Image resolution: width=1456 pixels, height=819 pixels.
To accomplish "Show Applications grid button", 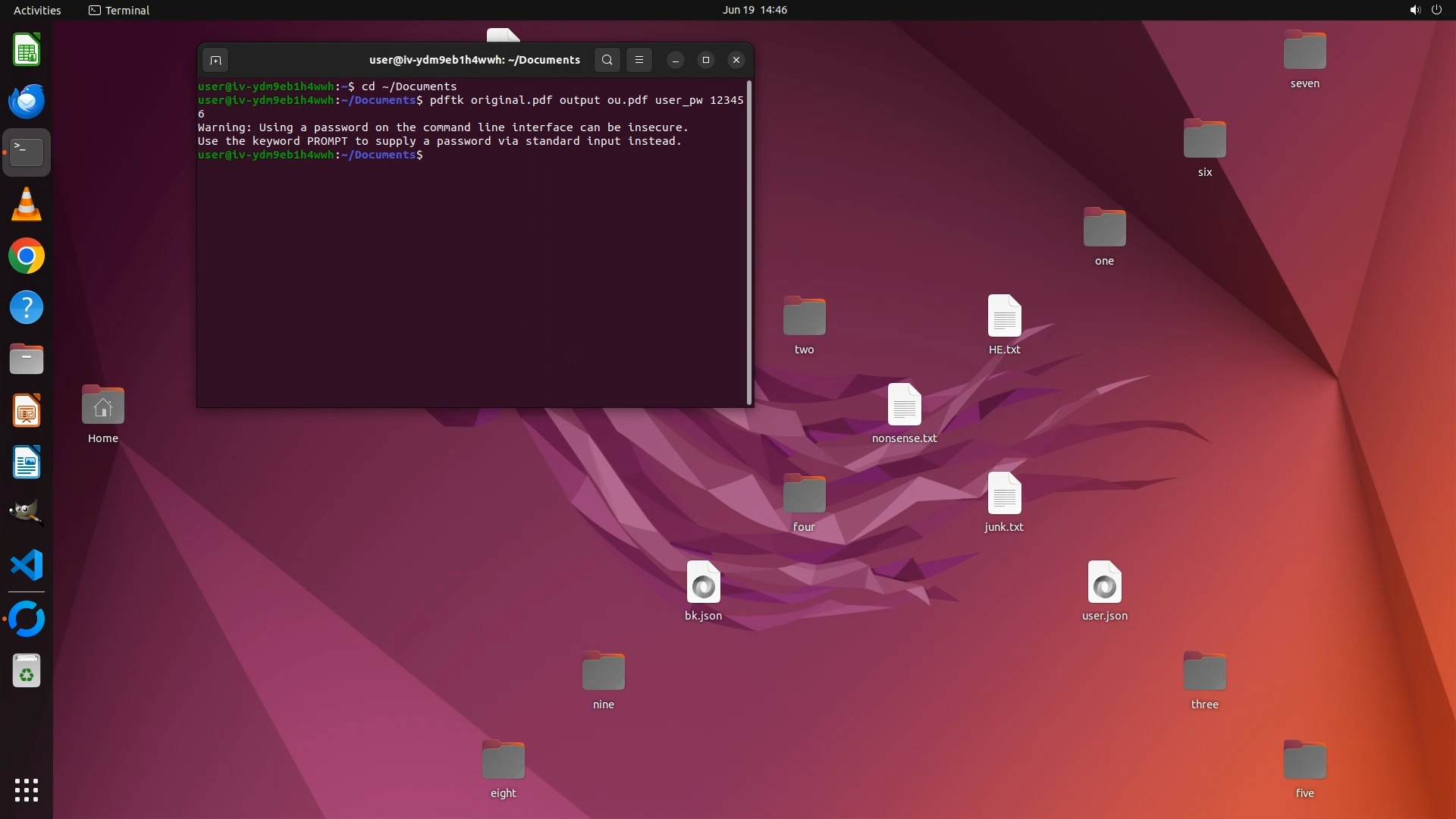I will click(27, 790).
